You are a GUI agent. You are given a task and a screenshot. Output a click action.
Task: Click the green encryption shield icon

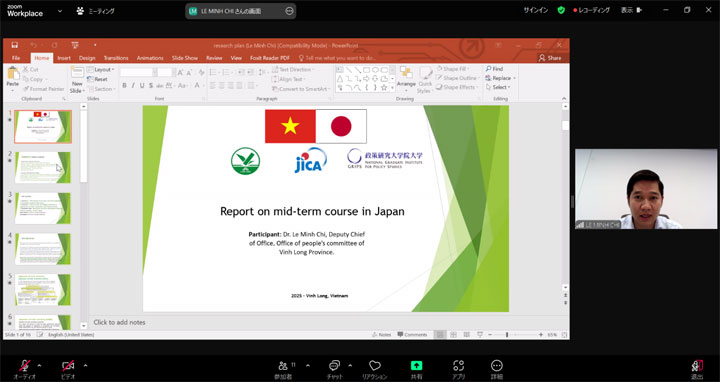pyautogui.click(x=561, y=10)
